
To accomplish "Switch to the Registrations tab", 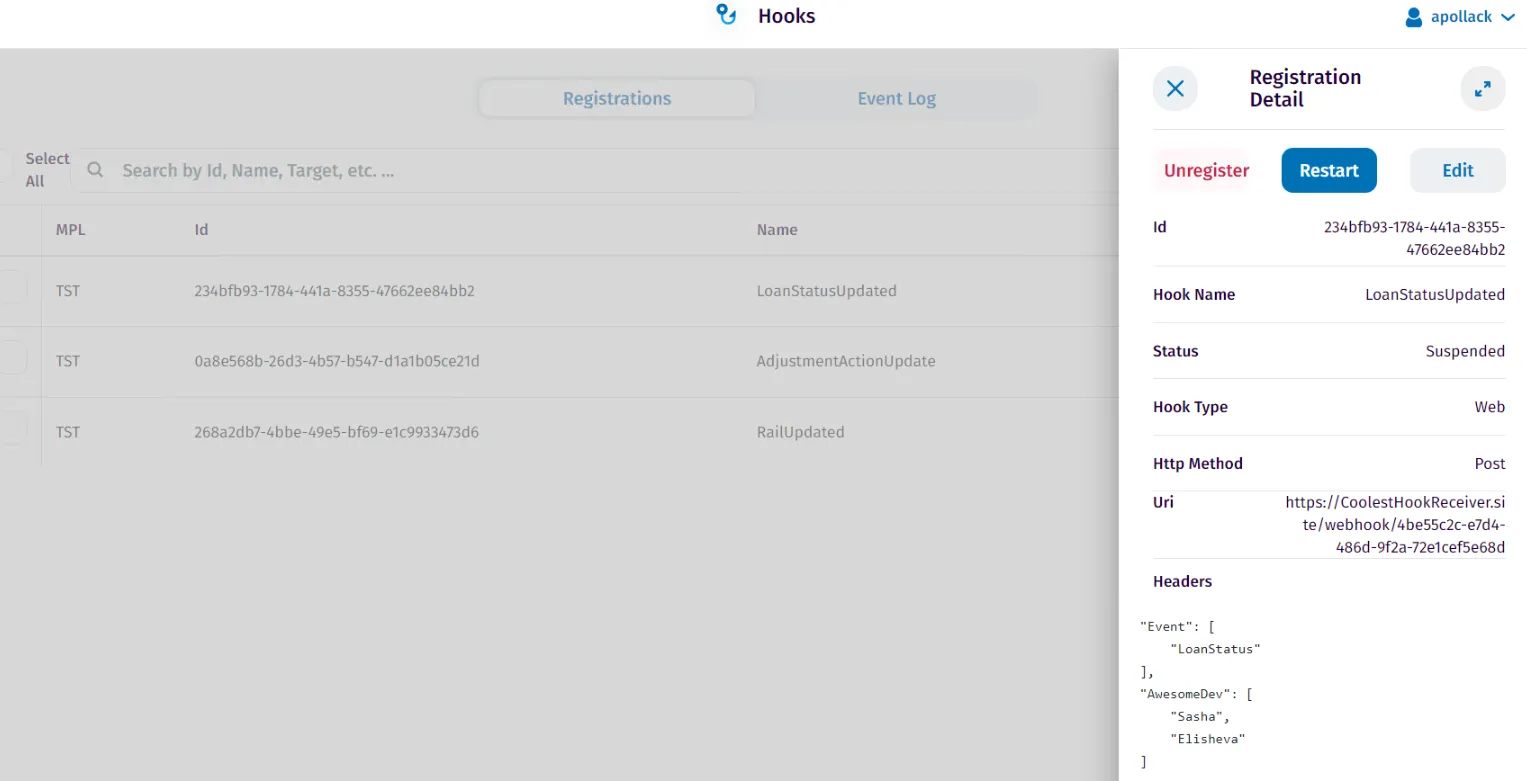I will [x=617, y=99].
